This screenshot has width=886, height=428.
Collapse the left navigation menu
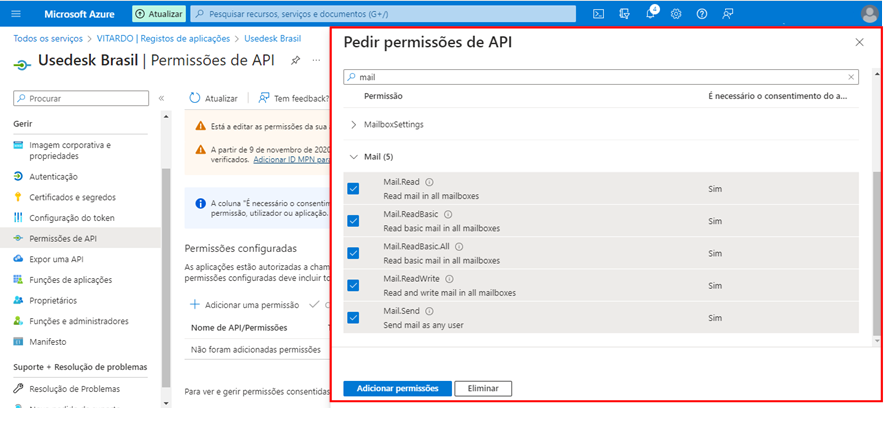click(x=161, y=98)
